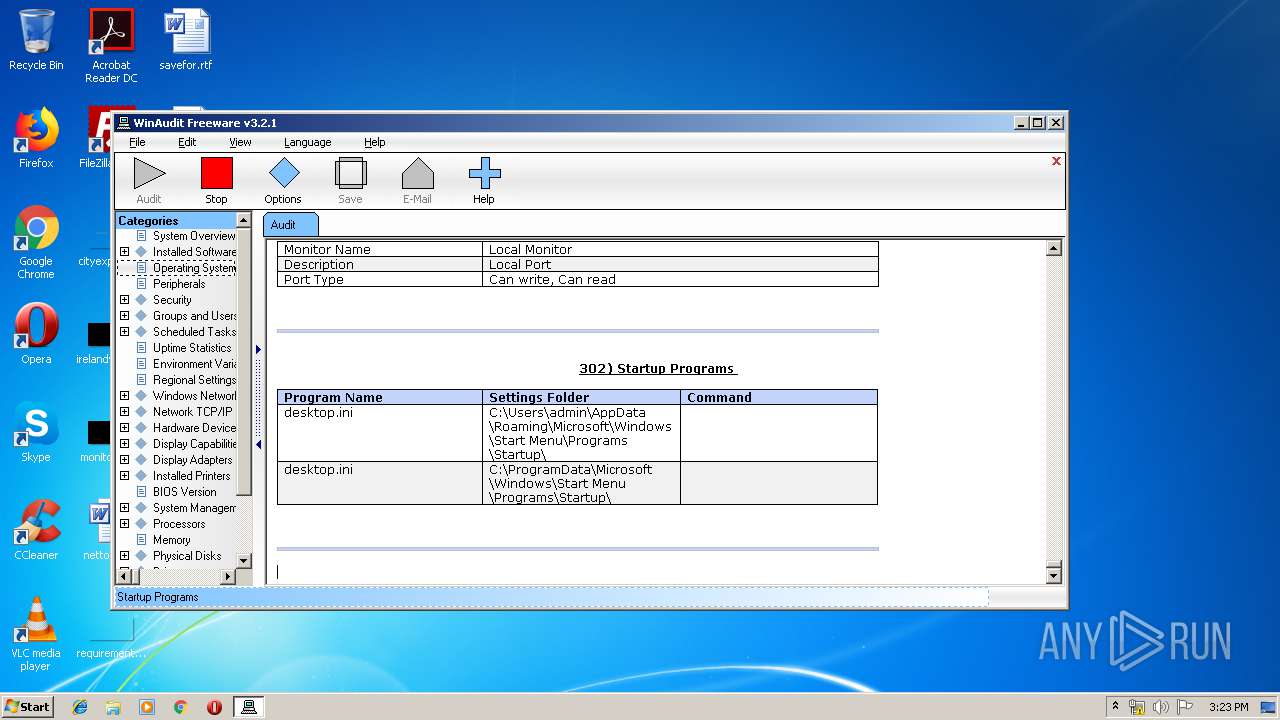This screenshot has width=1280, height=720.
Task: Expand the System Management category
Action: [x=124, y=508]
